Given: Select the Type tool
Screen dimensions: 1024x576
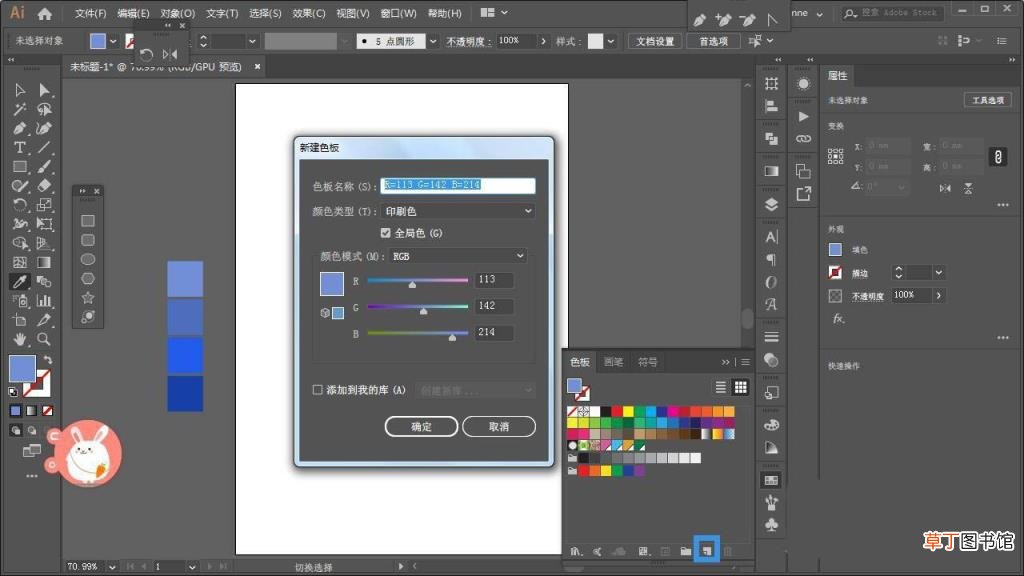Looking at the screenshot, I should pyautogui.click(x=20, y=147).
